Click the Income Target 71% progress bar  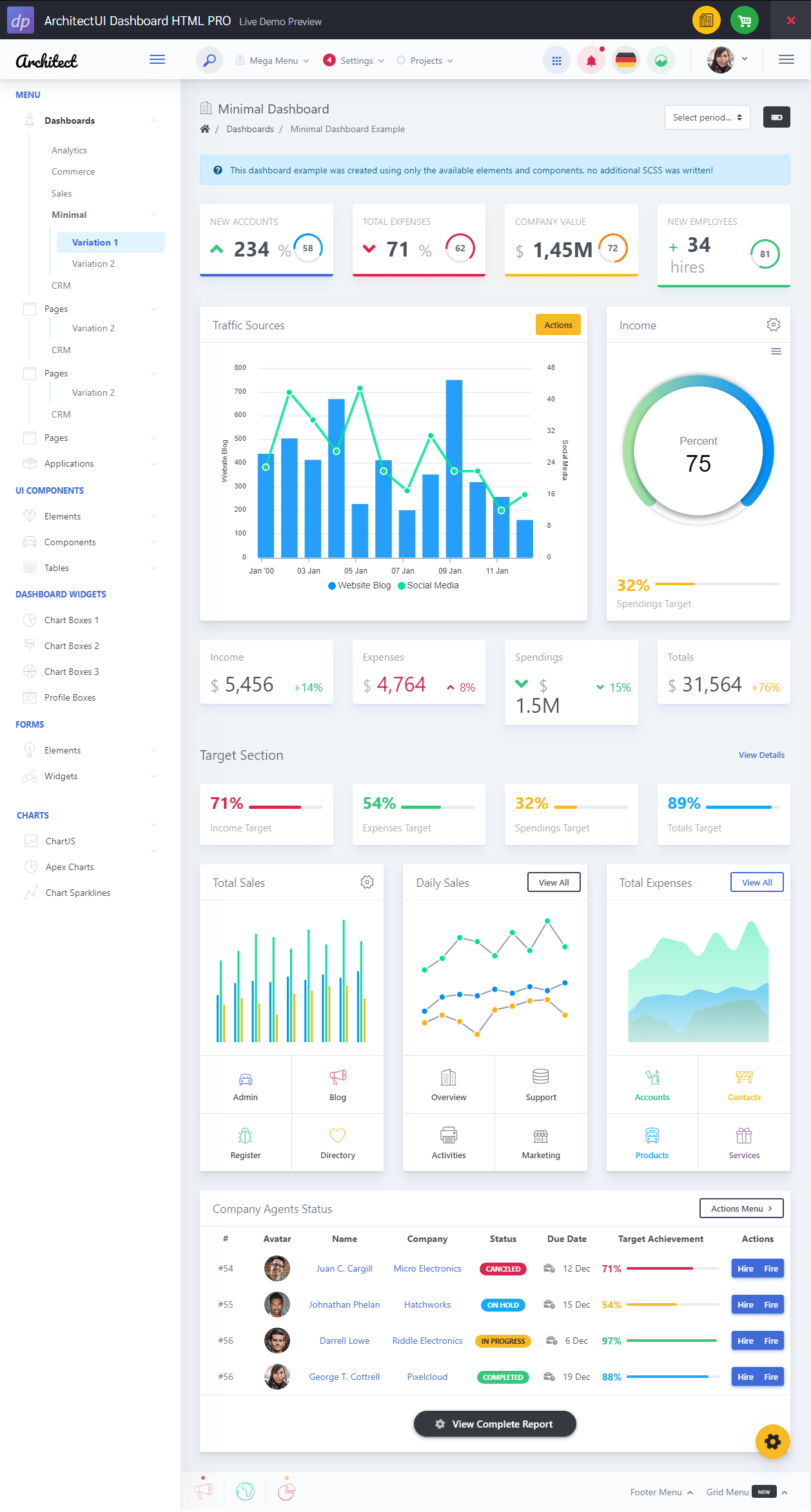(286, 807)
